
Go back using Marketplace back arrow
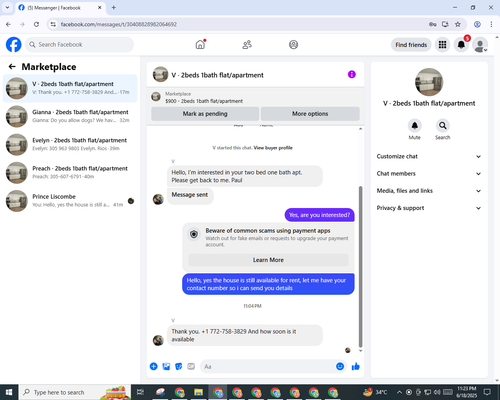coord(12,67)
